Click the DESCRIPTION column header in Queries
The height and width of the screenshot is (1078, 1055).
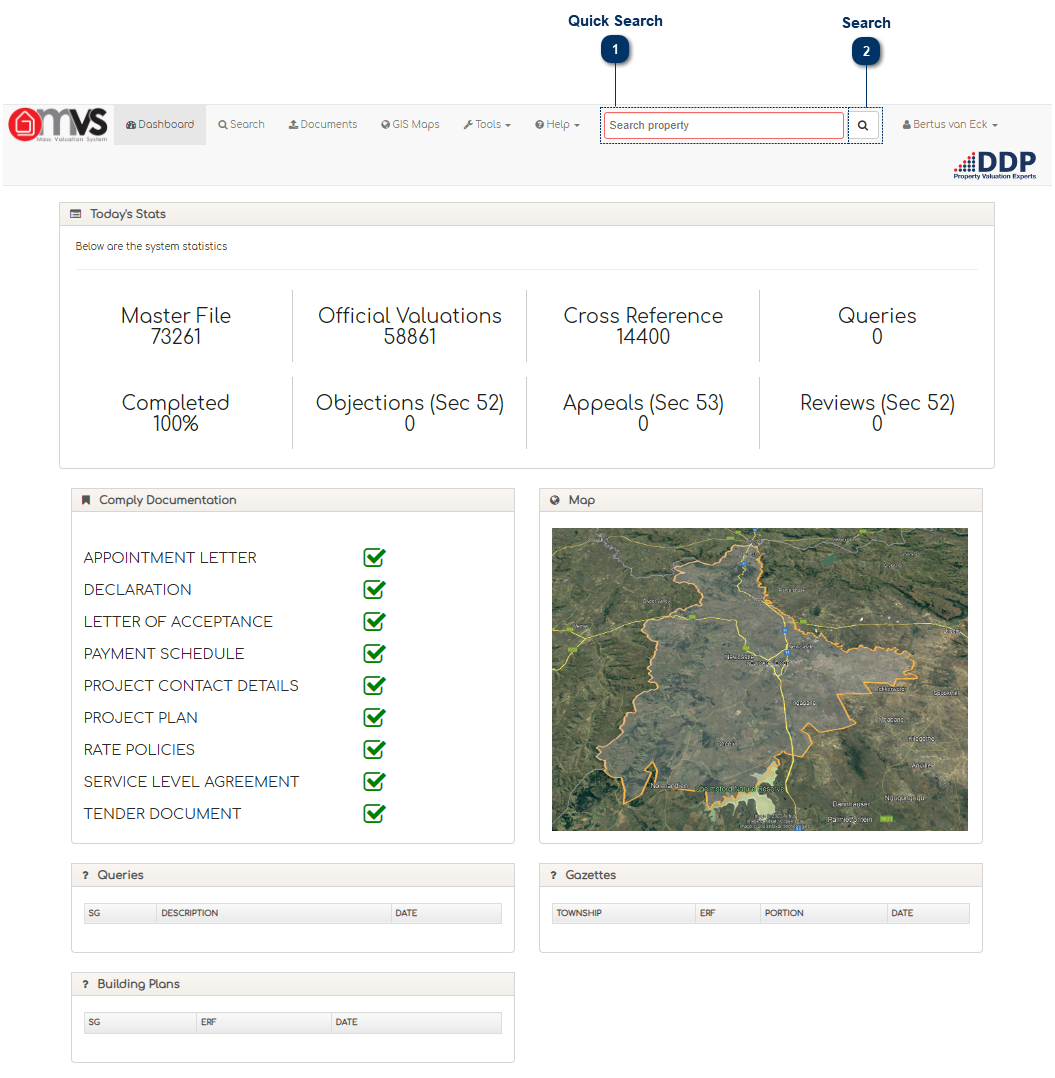(274, 913)
